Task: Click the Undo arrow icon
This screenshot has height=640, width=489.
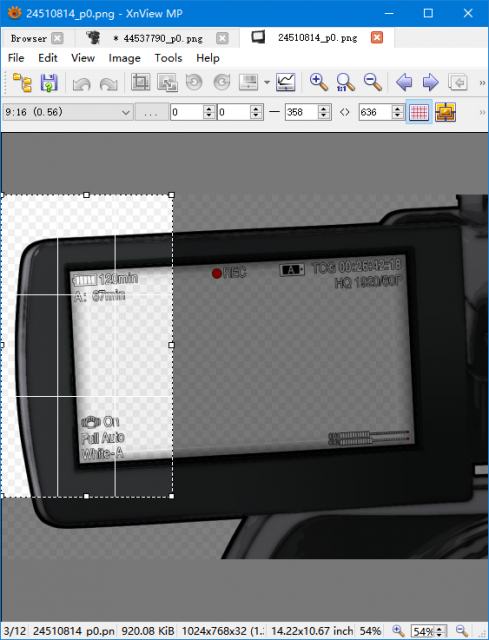Action: tap(82, 83)
